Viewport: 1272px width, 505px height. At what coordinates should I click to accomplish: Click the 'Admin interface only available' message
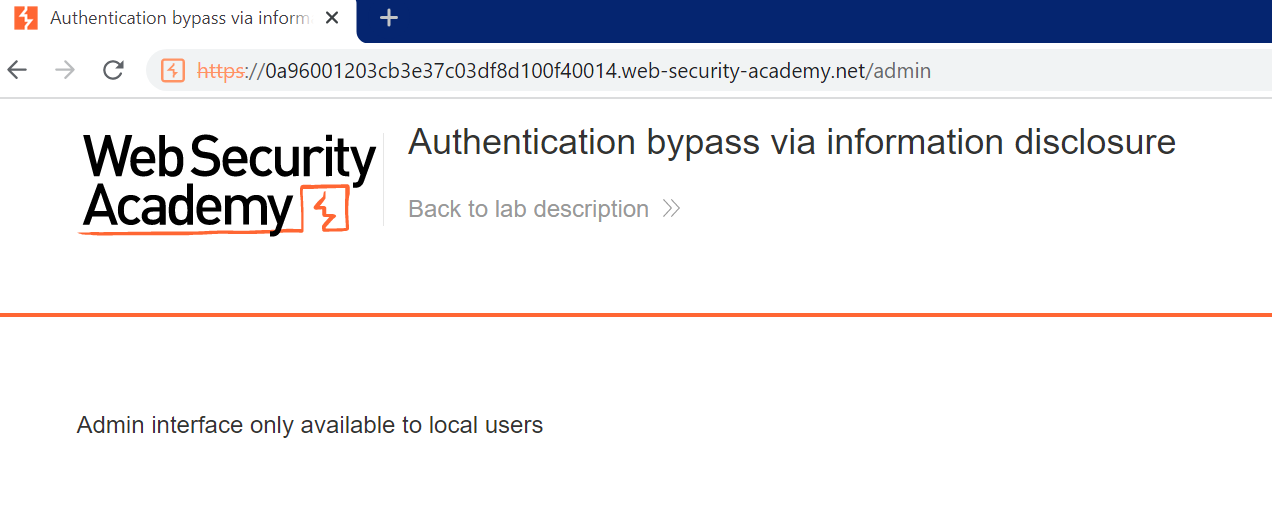pyautogui.click(x=310, y=425)
